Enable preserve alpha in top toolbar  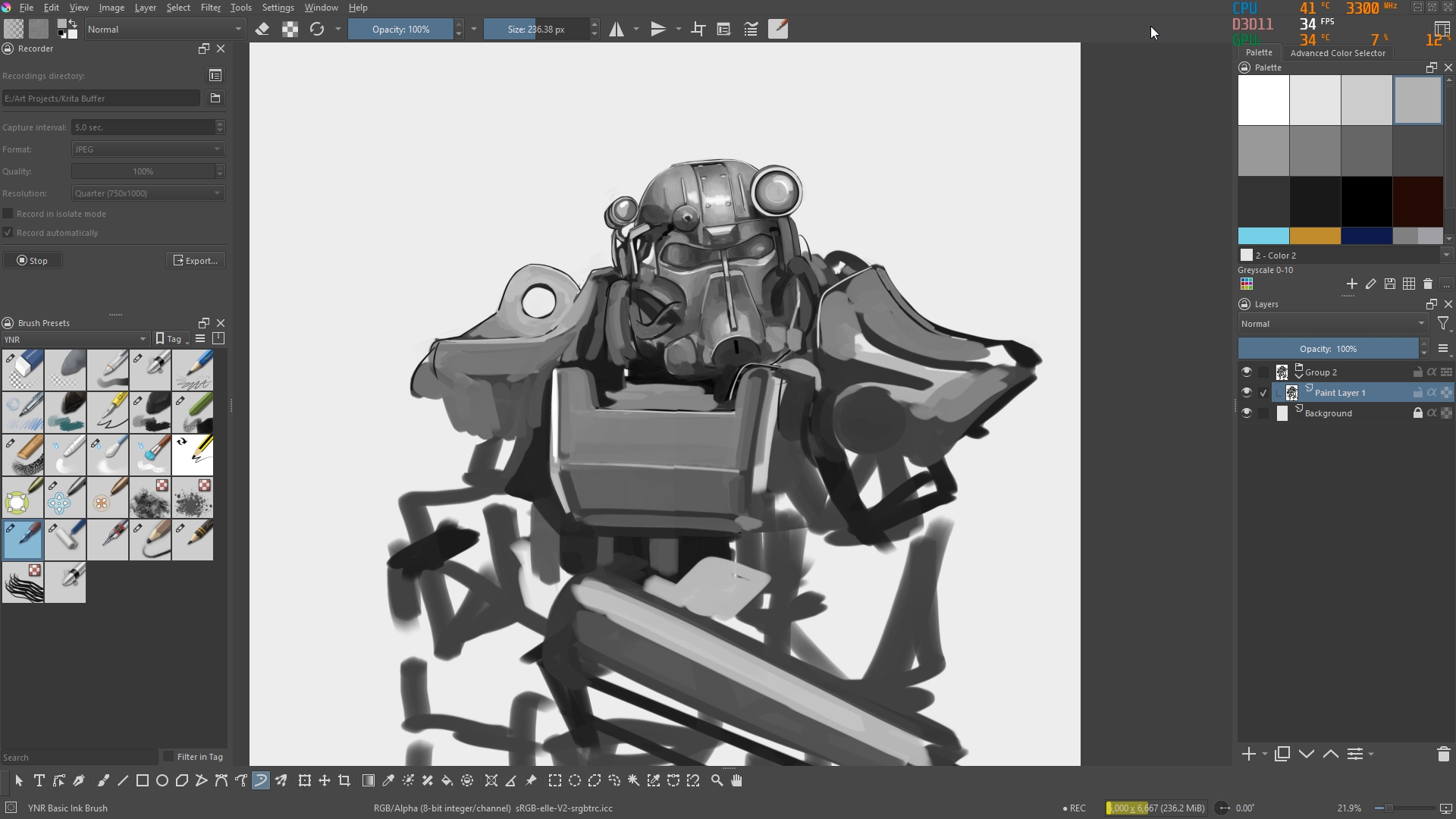click(290, 30)
